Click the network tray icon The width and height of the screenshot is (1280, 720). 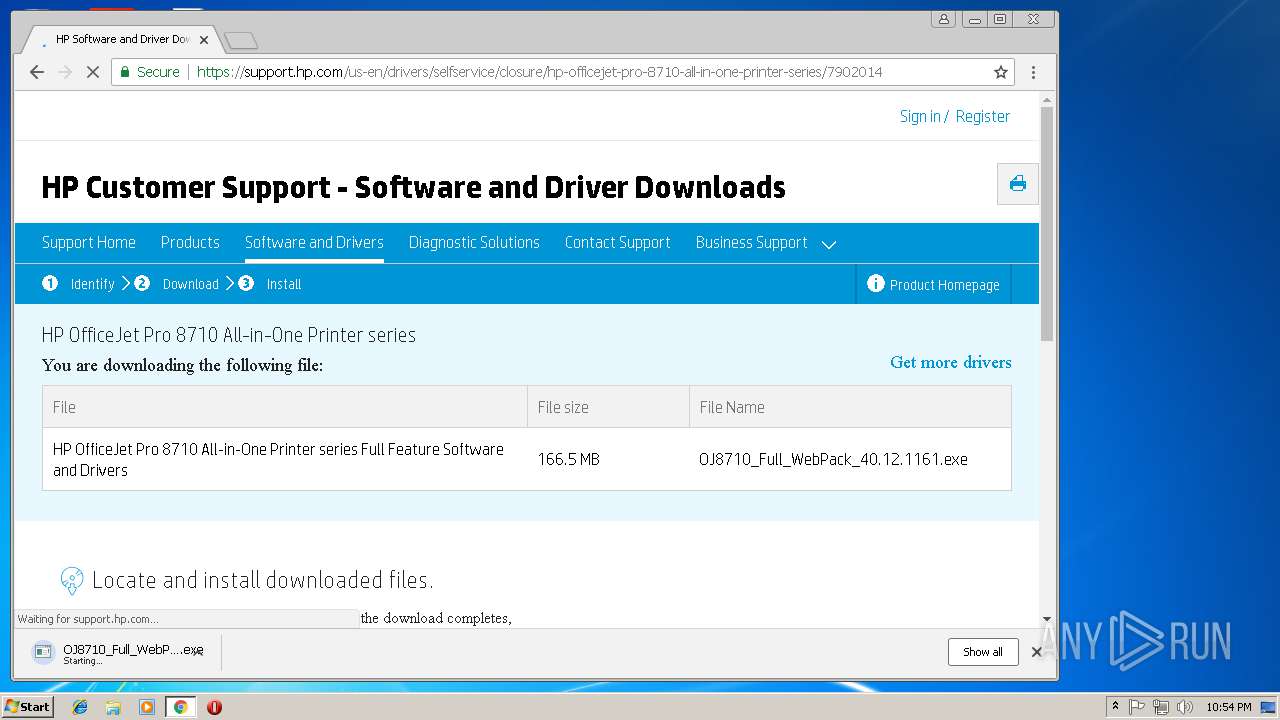pos(1160,707)
